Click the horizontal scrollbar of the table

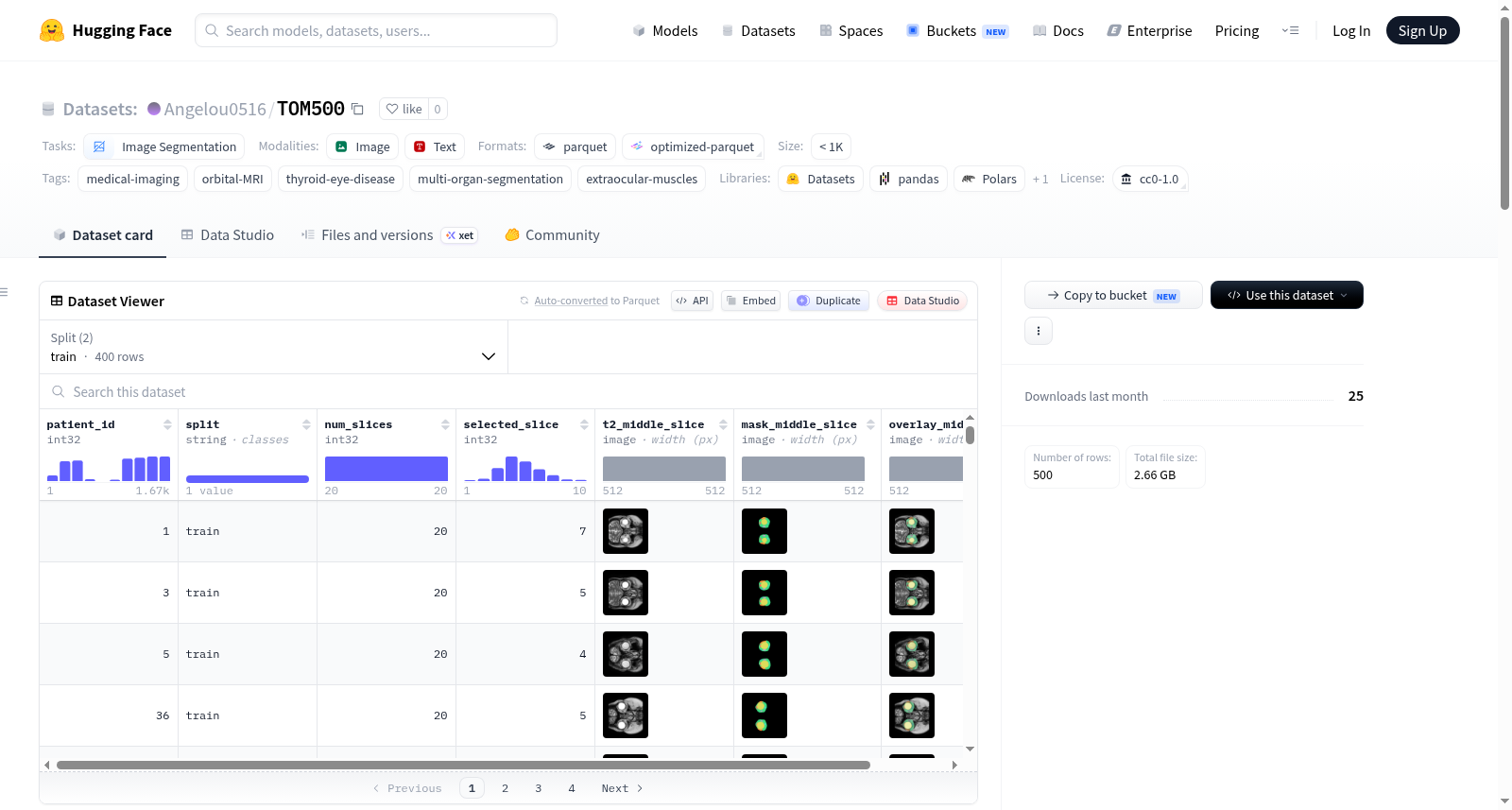(x=463, y=765)
